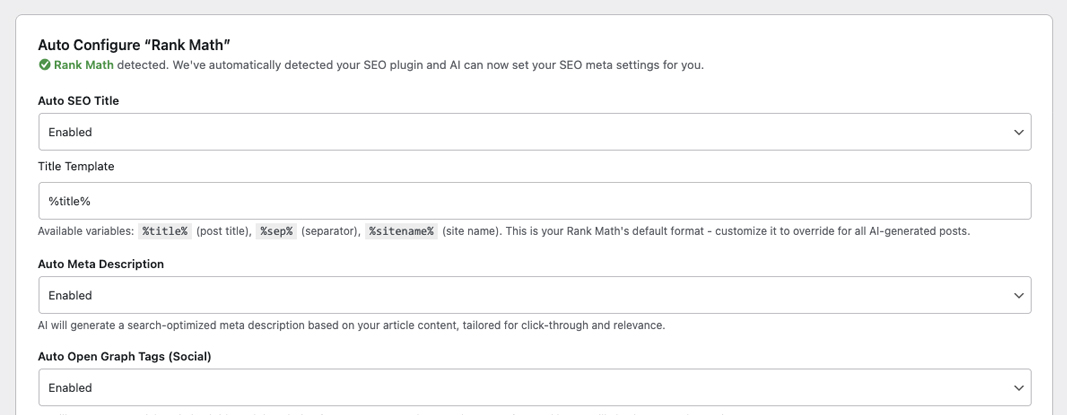The image size is (1067, 415).
Task: Click the green checkmark icon beside Rank Math
Action: pyautogui.click(x=45, y=65)
